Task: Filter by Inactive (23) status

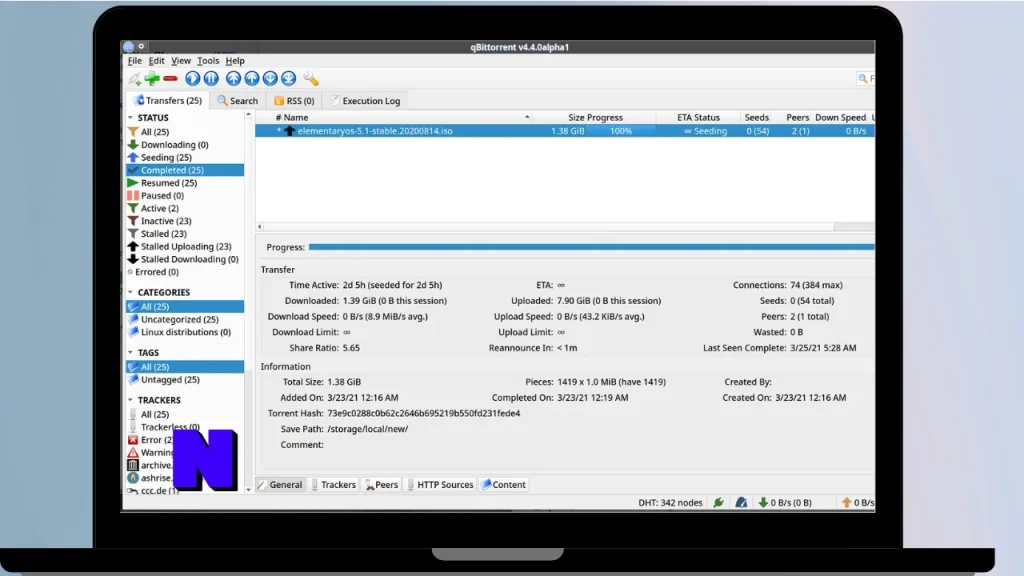Action: pos(166,221)
